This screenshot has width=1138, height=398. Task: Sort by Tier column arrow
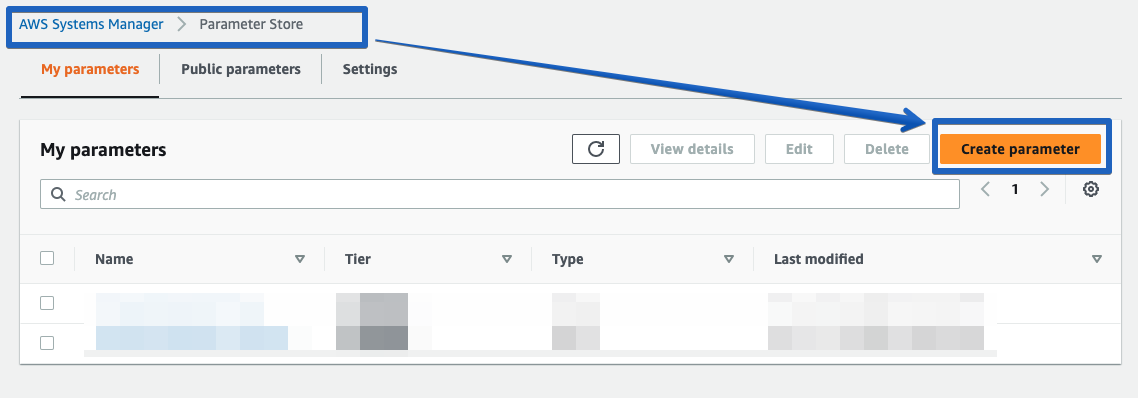click(x=507, y=259)
